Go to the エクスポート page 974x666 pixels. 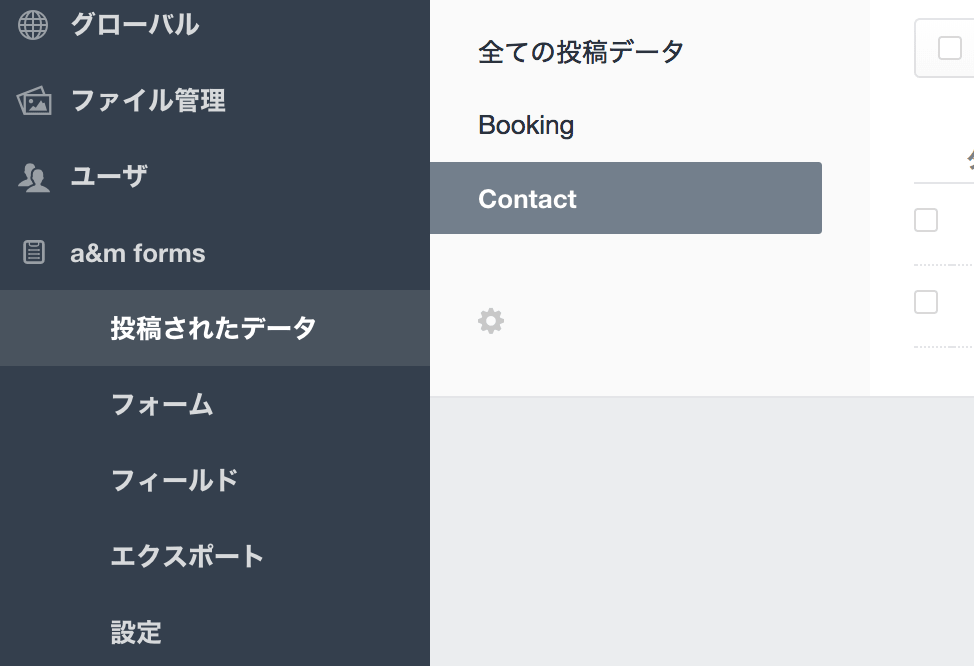[187, 556]
